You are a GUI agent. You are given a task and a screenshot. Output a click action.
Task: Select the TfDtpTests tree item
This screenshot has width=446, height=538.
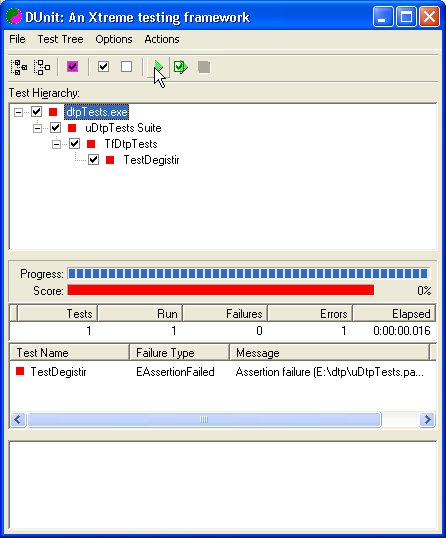pos(131,144)
